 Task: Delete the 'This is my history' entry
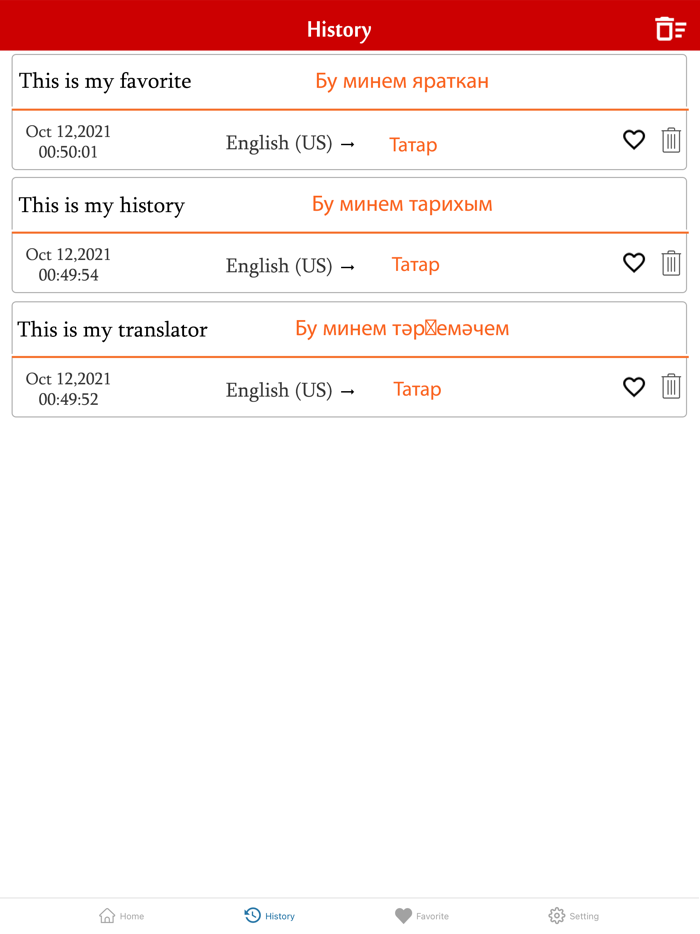click(x=670, y=263)
